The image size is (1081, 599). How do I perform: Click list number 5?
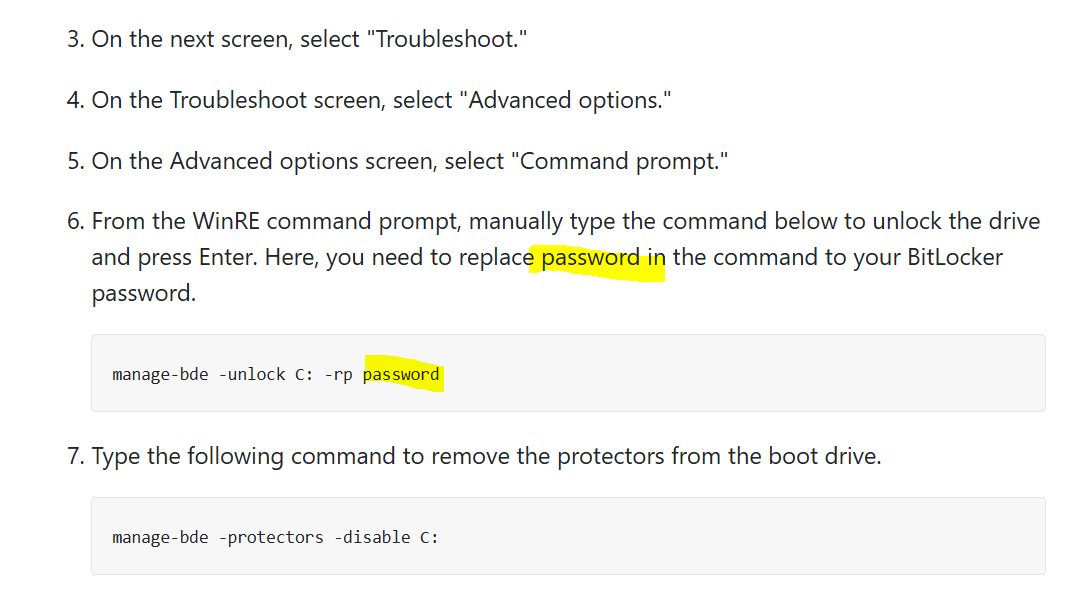[75, 161]
